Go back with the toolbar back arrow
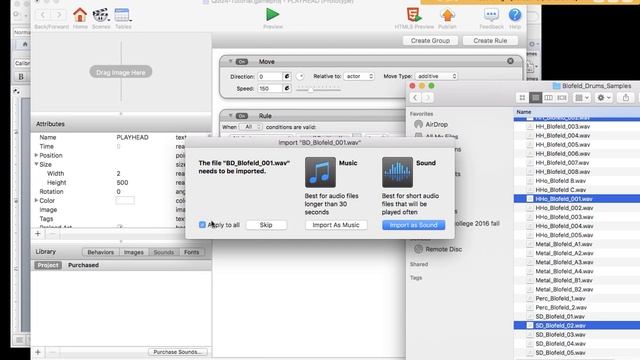Image resolution: width=640 pixels, height=360 pixels. [x=43, y=15]
